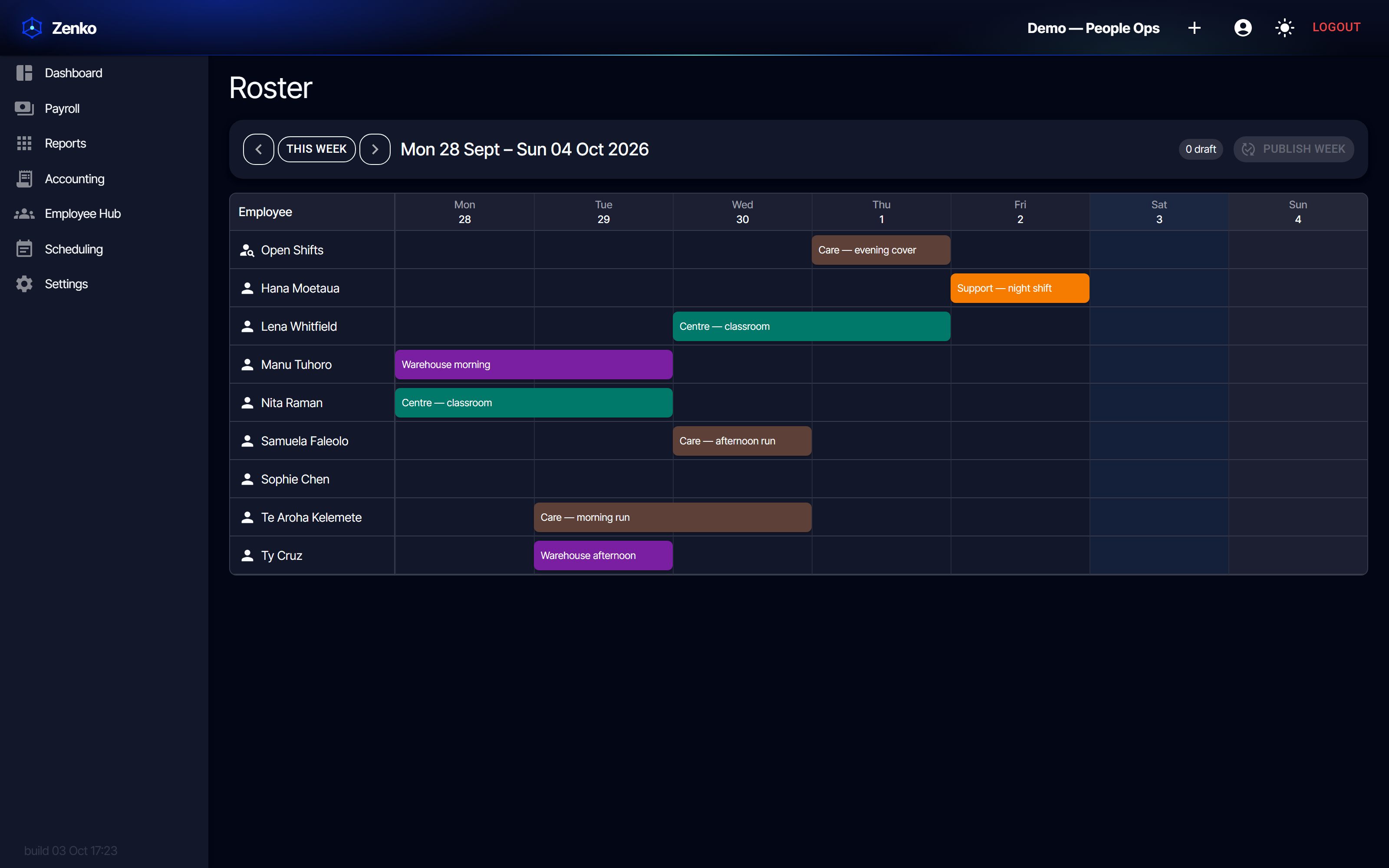Open Nita Raman's Centre — classroom shift
Screen dimensions: 1389x868
(534, 402)
